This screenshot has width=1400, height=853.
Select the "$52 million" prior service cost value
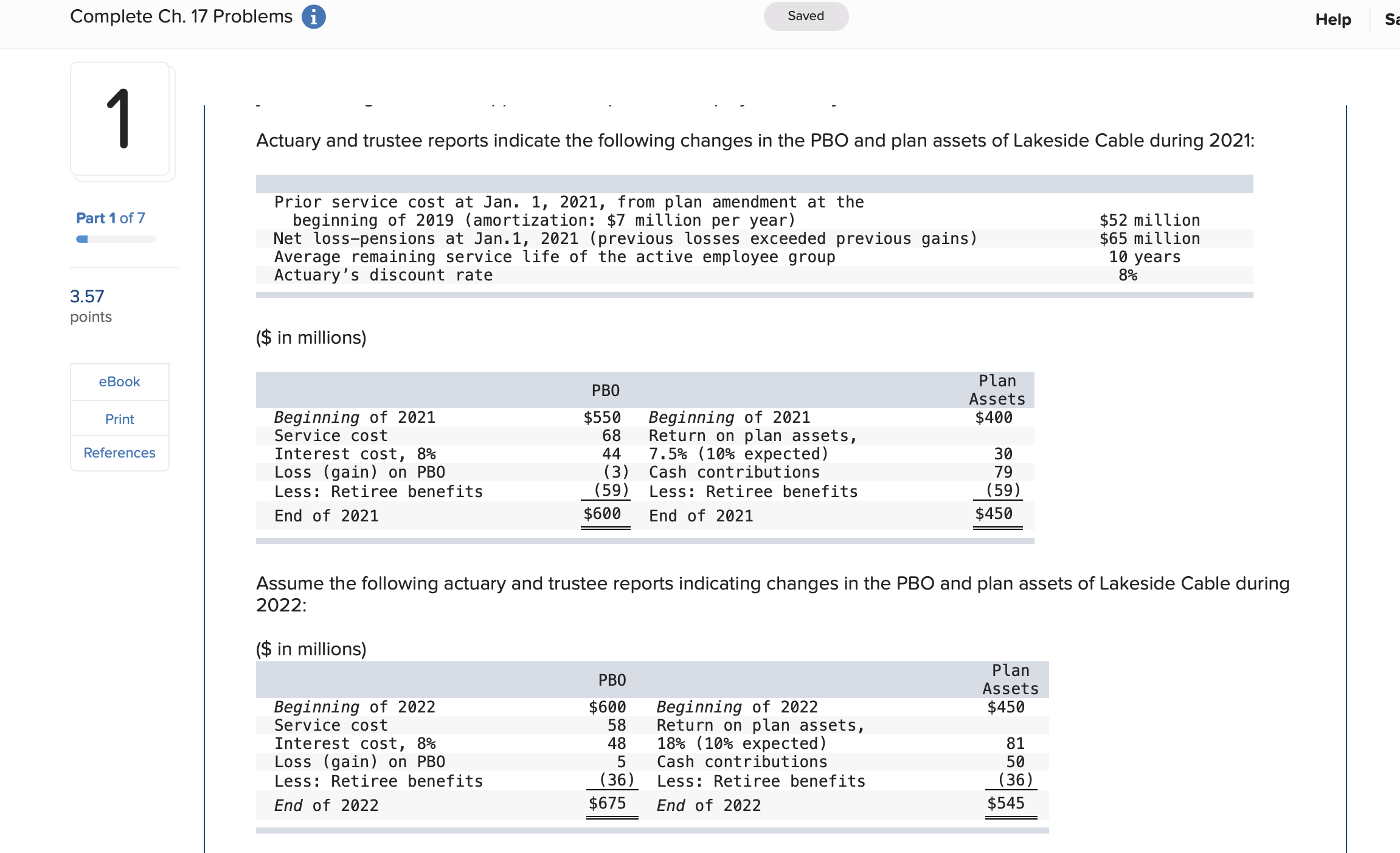[x=1150, y=220]
